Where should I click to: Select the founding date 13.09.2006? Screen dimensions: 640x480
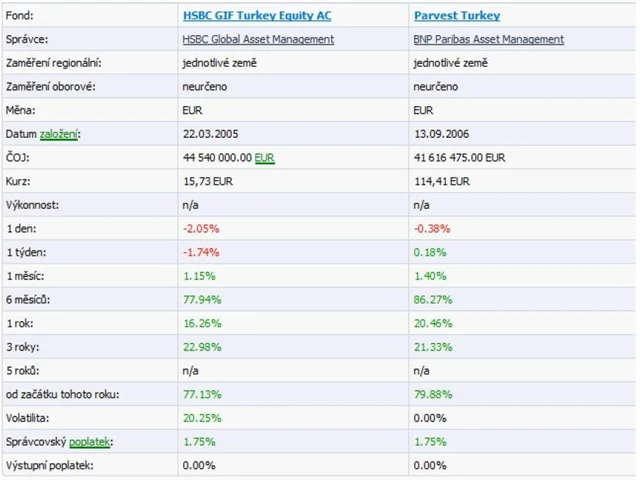(x=440, y=134)
